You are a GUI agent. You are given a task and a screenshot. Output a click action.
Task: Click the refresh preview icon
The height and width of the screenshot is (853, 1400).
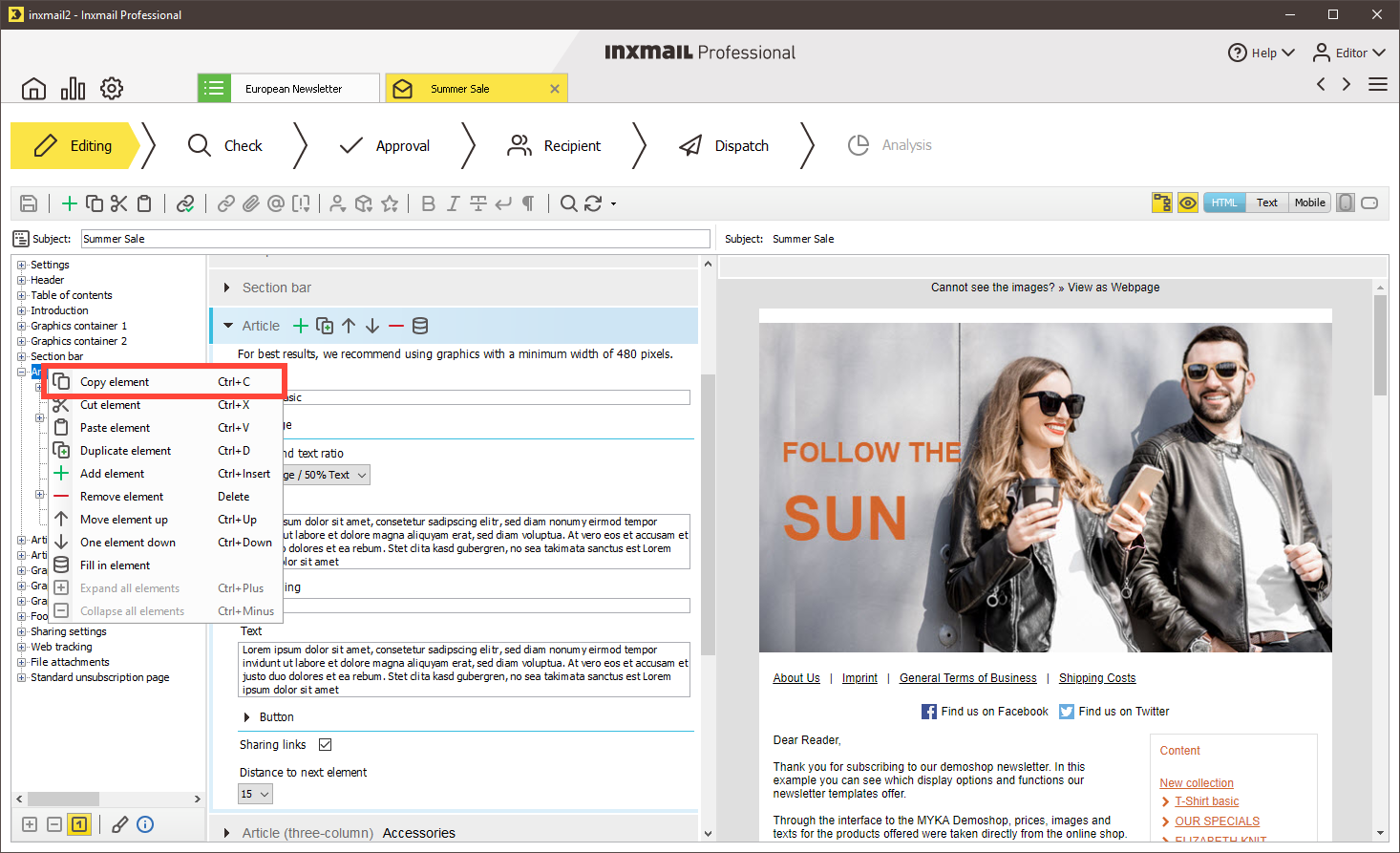(593, 203)
